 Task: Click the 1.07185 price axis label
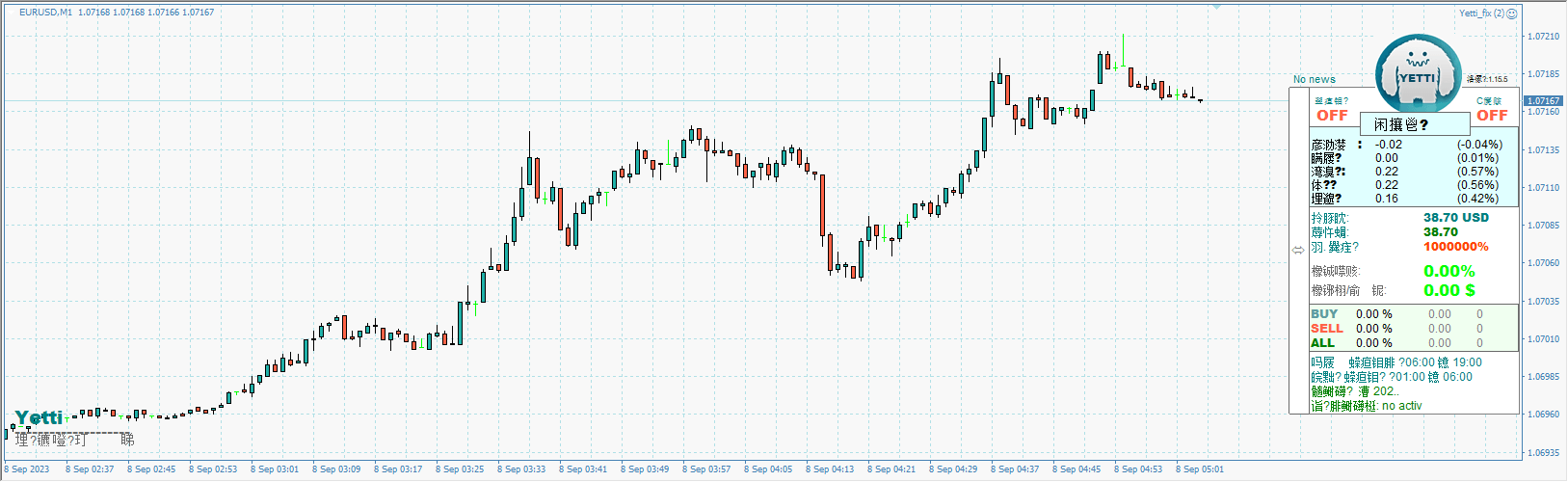click(x=1544, y=74)
